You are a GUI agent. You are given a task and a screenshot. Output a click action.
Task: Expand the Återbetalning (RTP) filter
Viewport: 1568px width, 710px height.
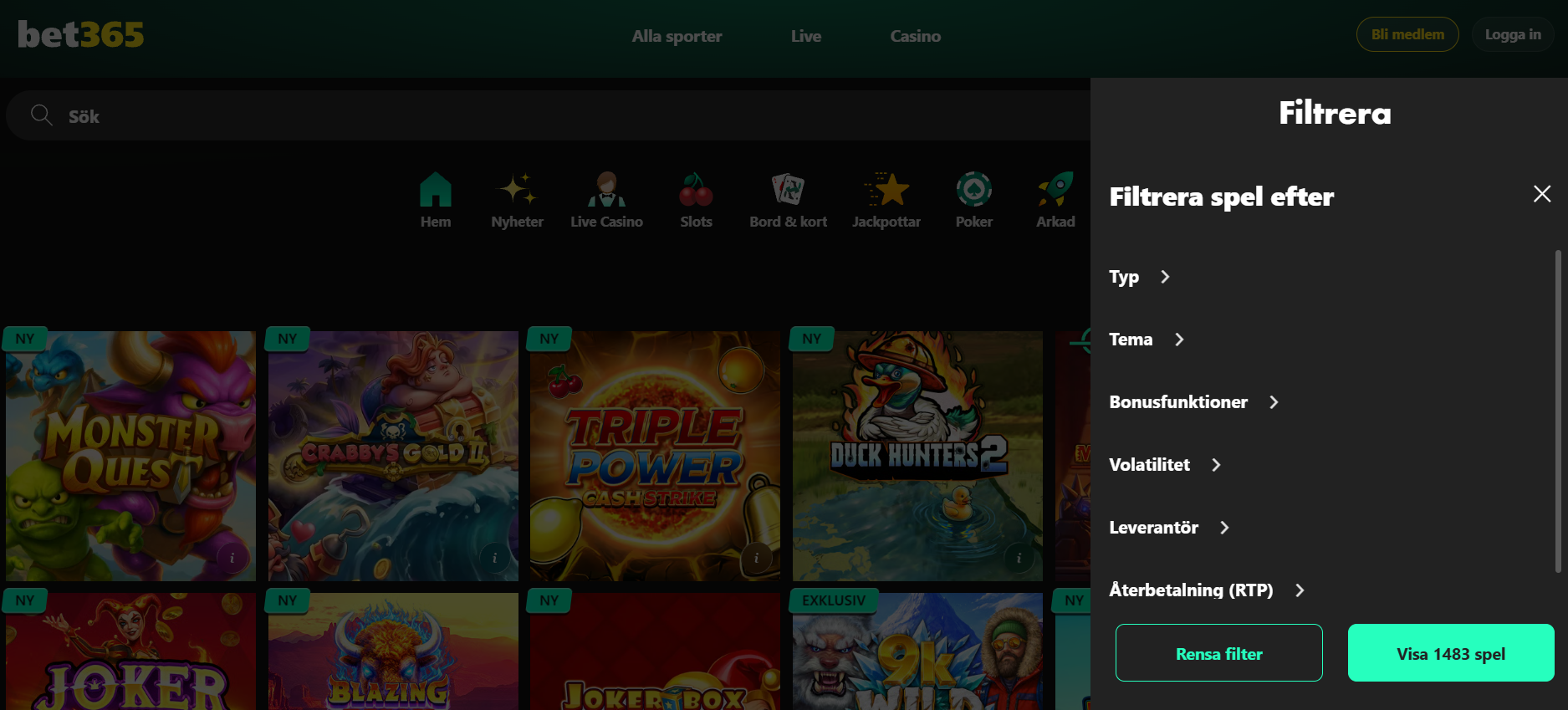[x=1207, y=590]
